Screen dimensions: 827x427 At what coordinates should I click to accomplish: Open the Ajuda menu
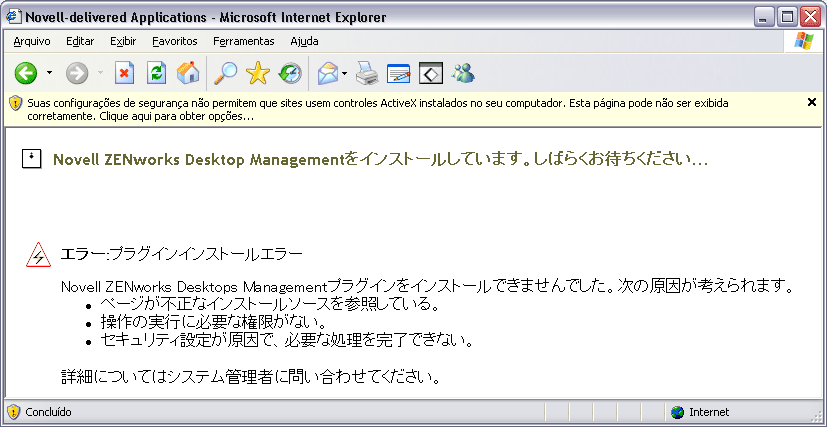point(304,41)
